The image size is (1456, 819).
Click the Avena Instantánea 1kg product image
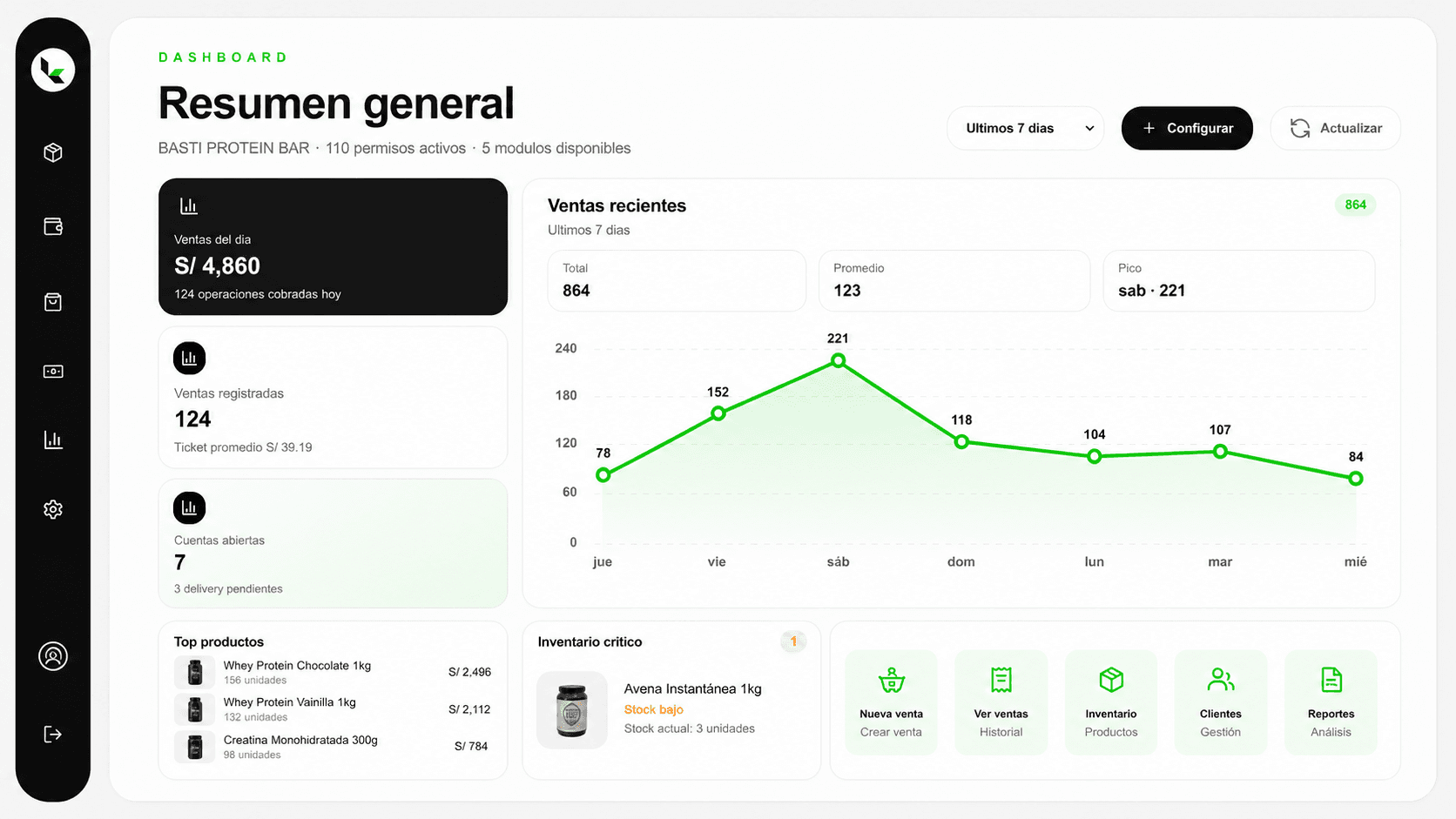click(572, 710)
